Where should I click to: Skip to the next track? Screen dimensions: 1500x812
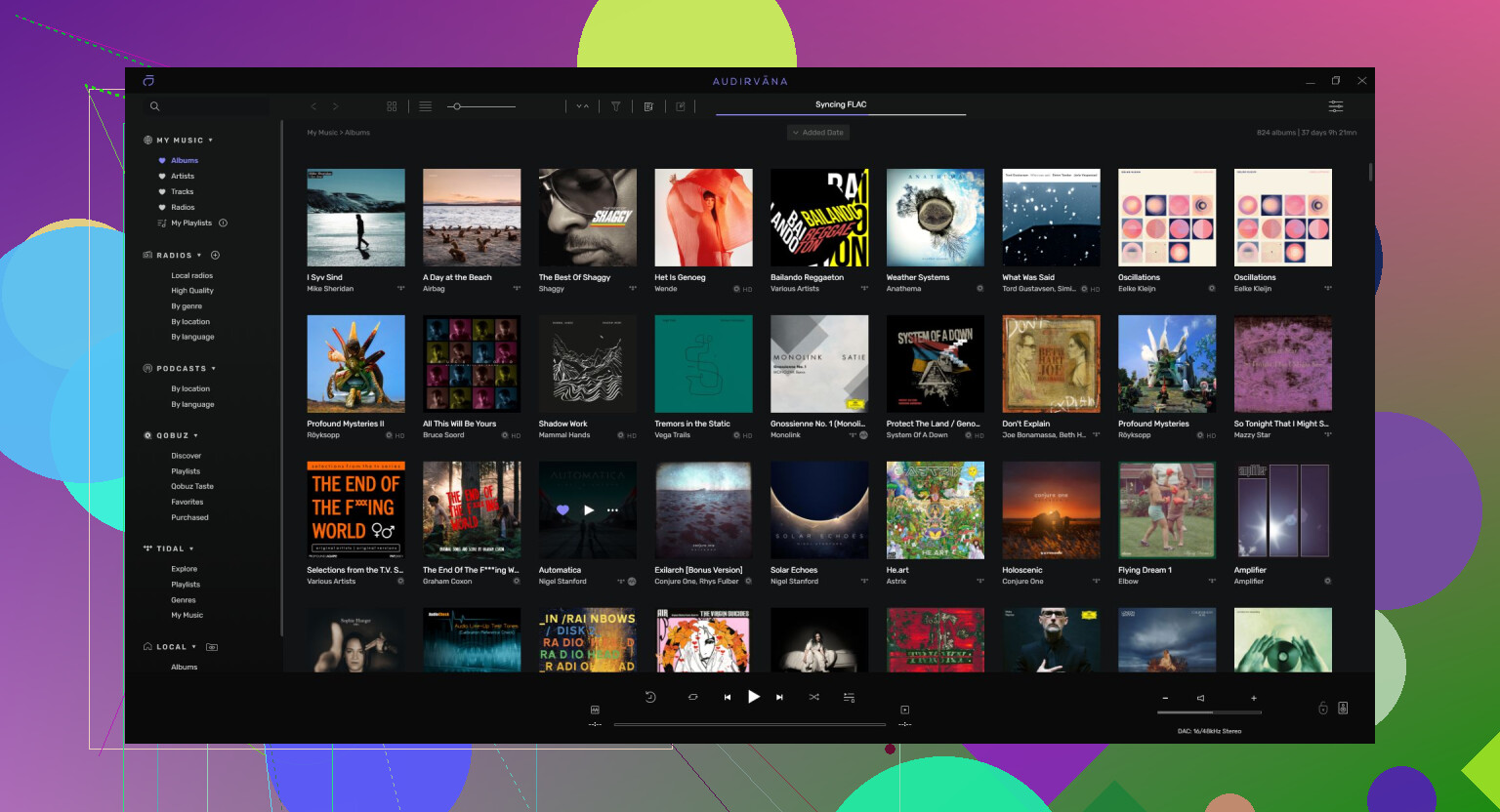tap(779, 698)
